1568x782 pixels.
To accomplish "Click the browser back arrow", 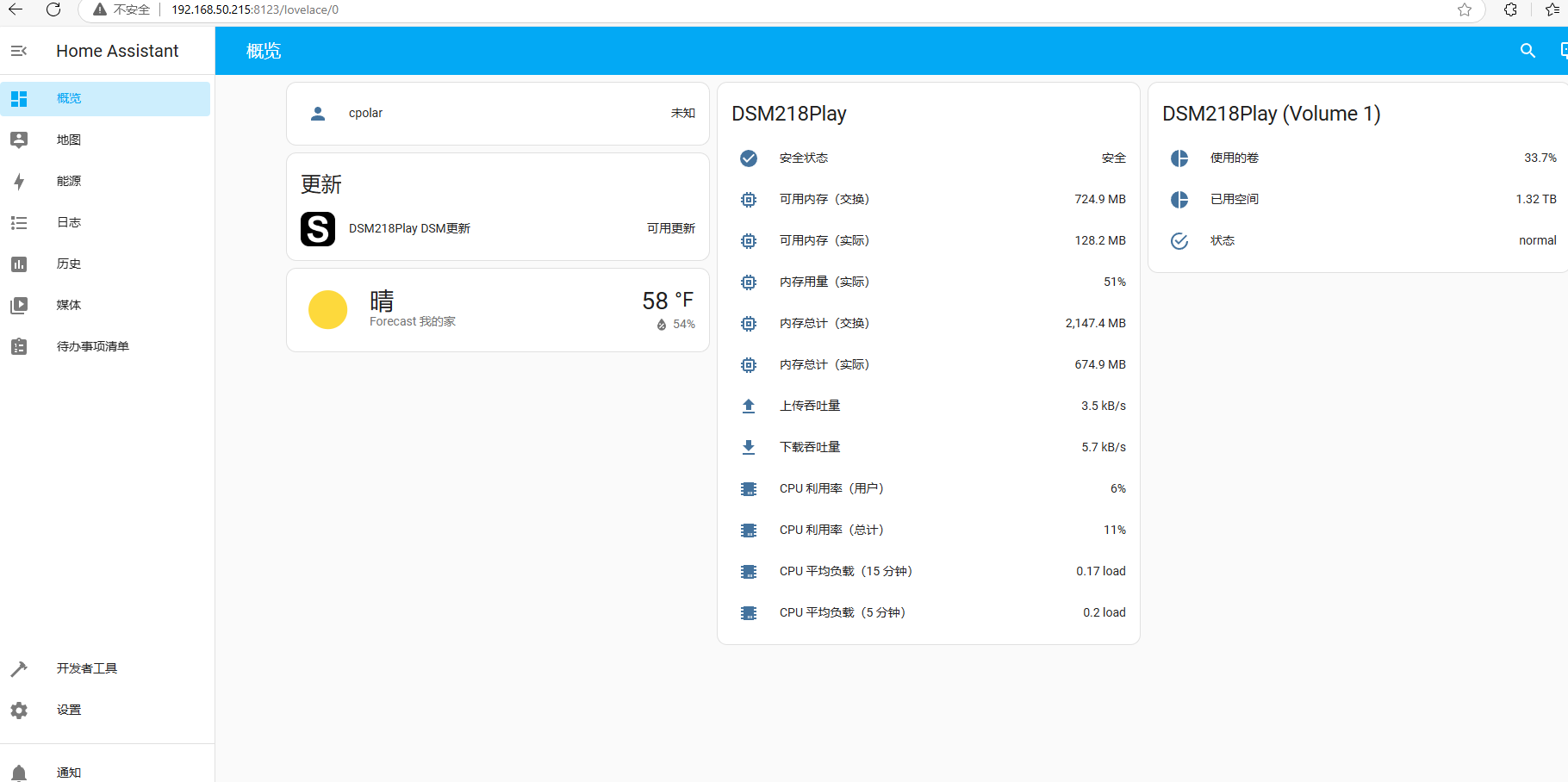I will coord(16,9).
